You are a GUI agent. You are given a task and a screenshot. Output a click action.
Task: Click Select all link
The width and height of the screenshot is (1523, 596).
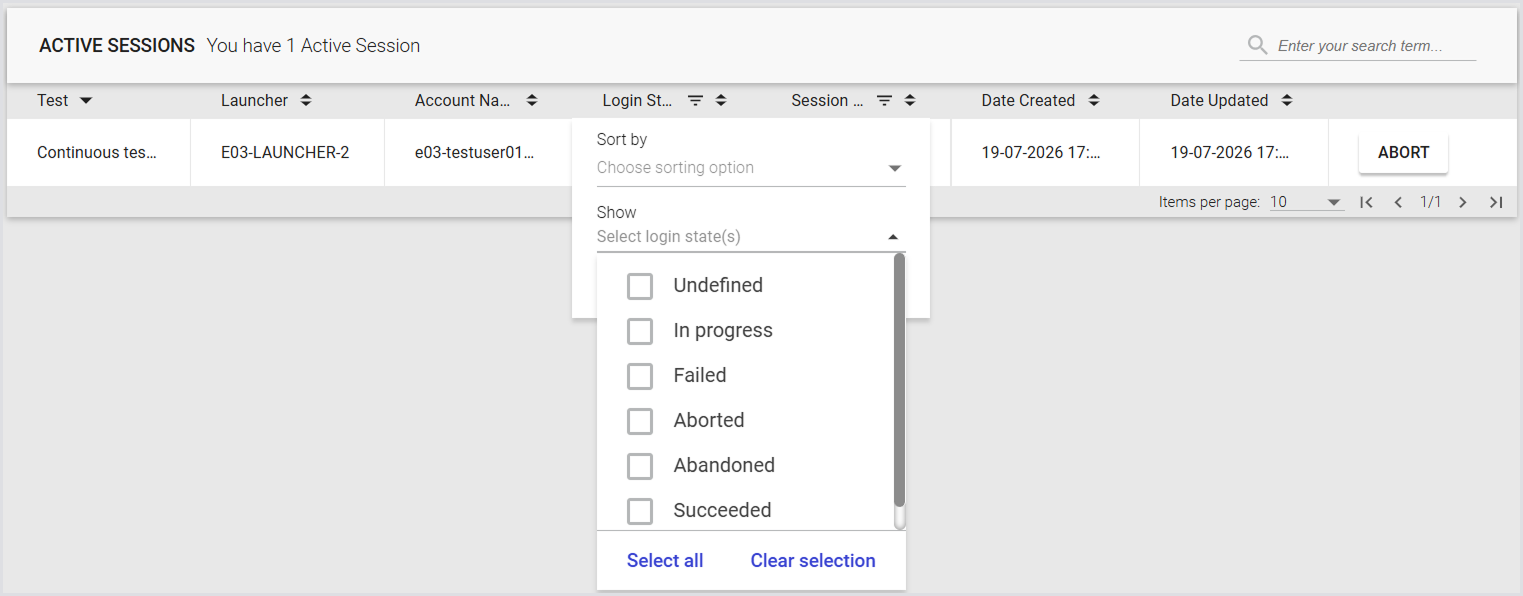(x=665, y=561)
